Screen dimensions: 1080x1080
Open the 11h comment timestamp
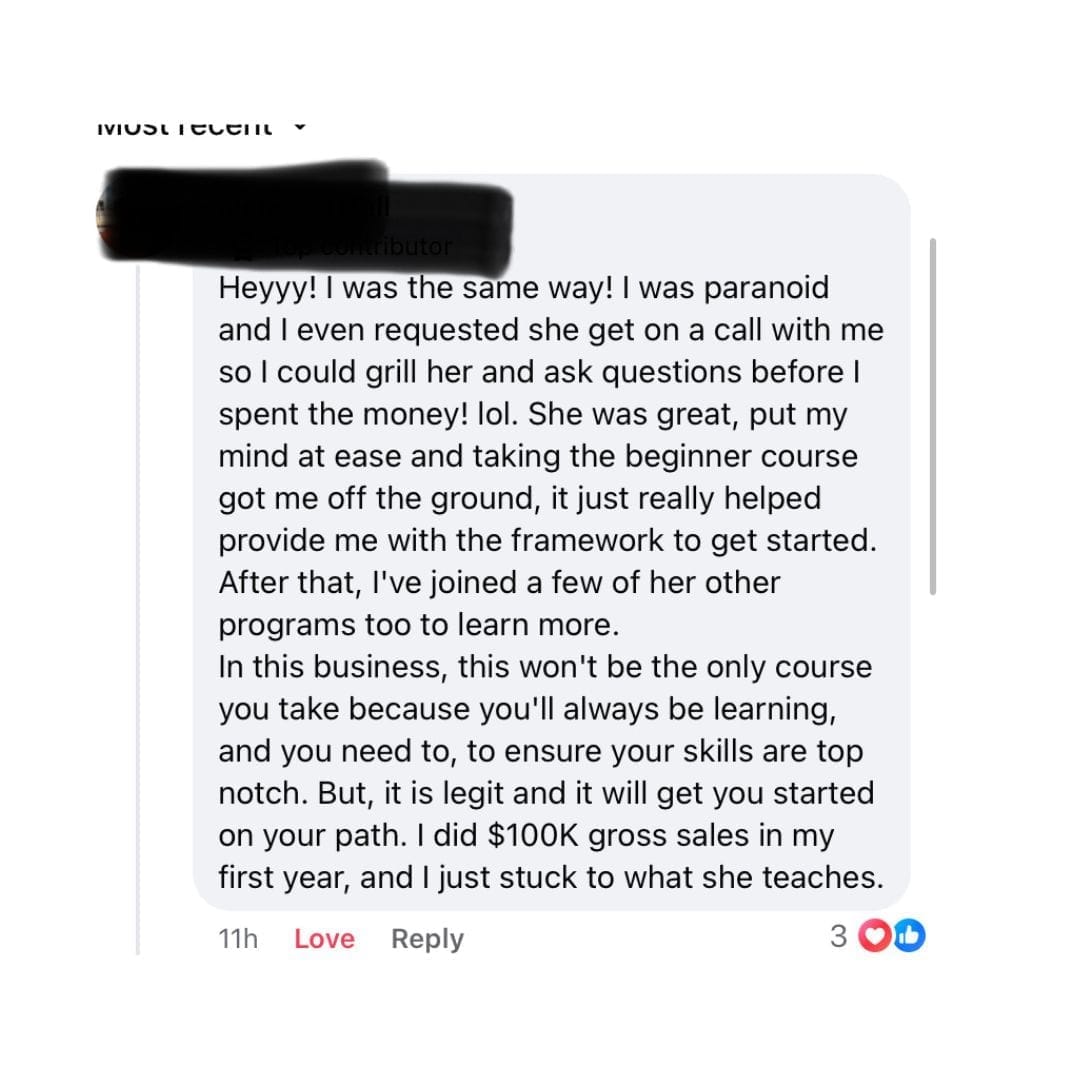tap(237, 939)
